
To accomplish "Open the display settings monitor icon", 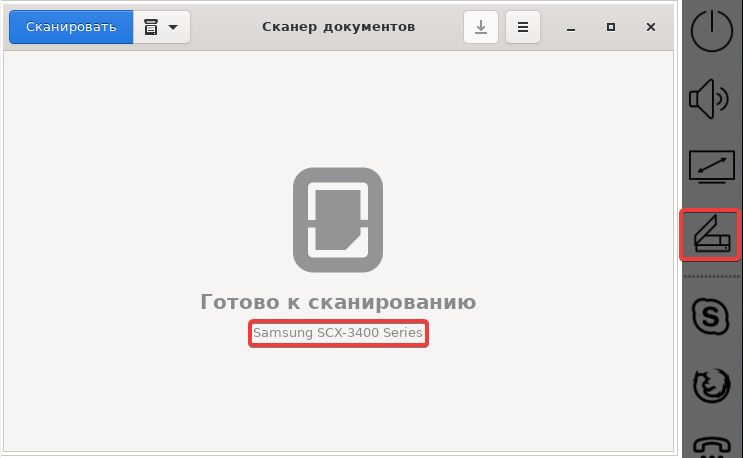I will coord(711,167).
